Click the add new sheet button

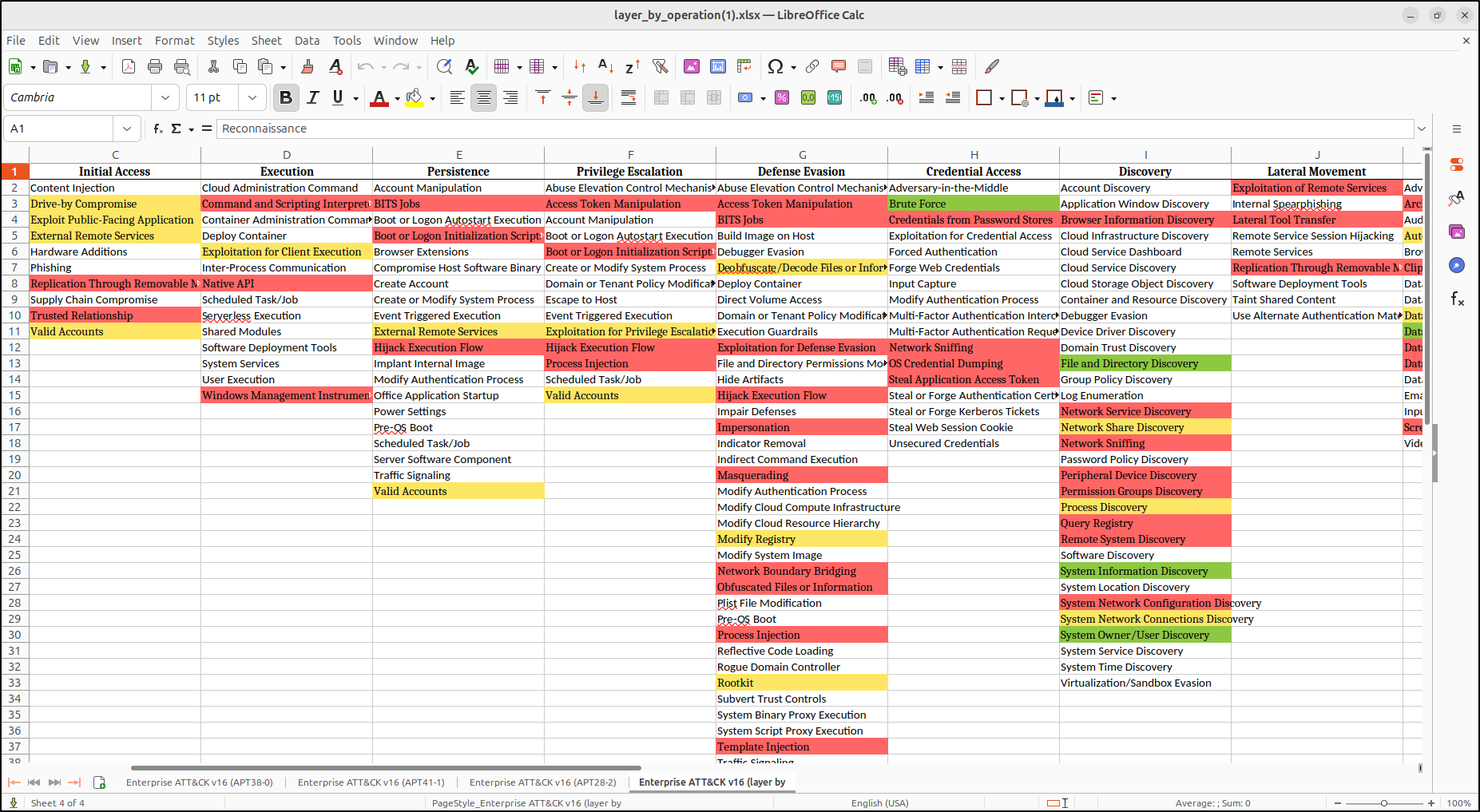[100, 782]
